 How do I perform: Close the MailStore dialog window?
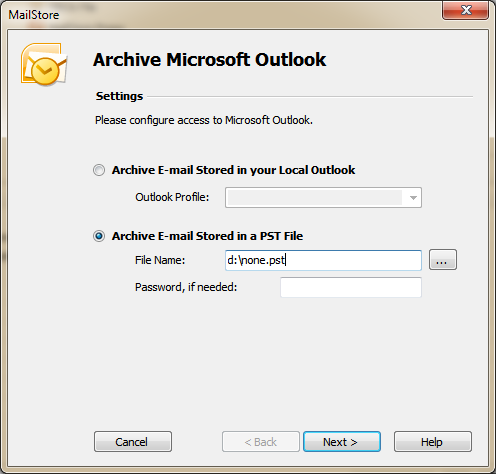click(466, 10)
